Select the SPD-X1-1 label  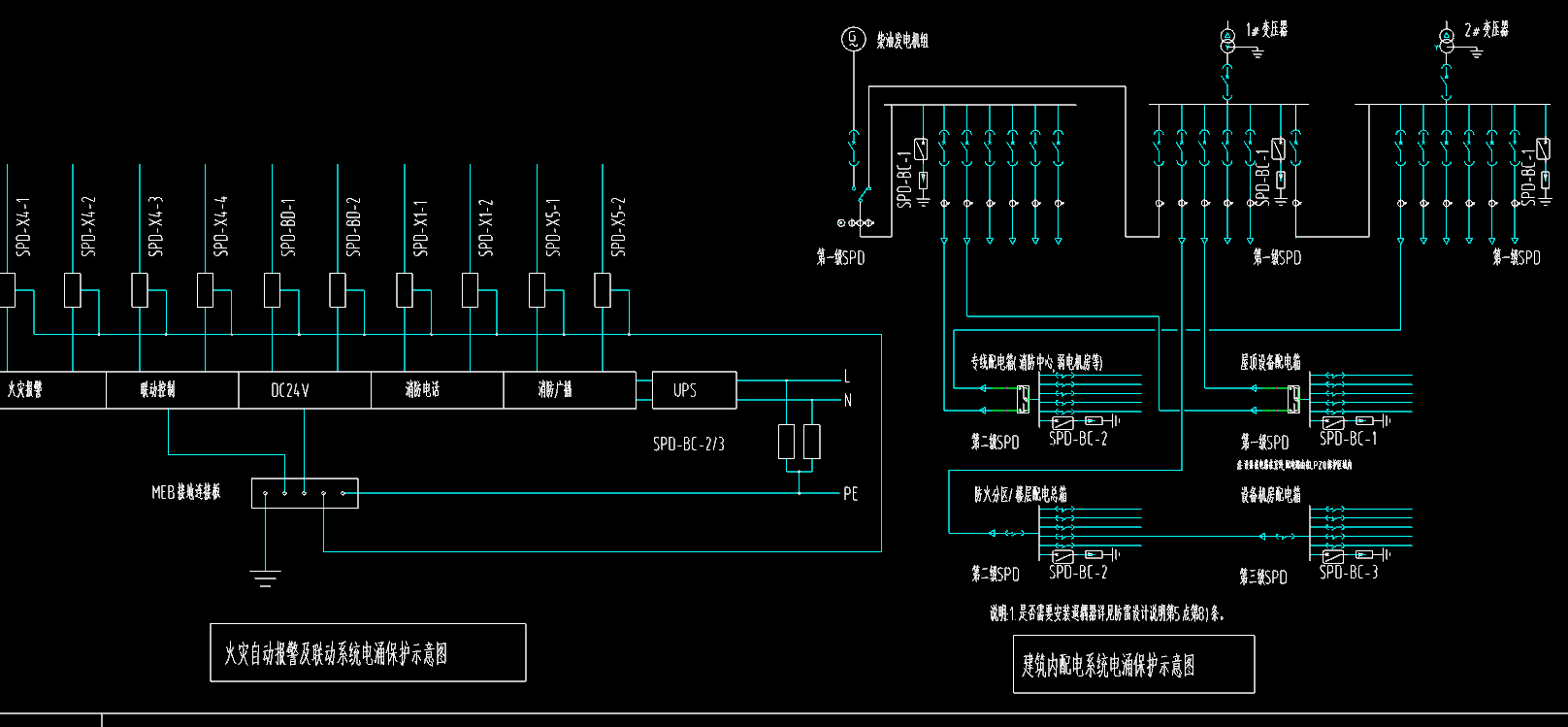pyautogui.click(x=420, y=227)
